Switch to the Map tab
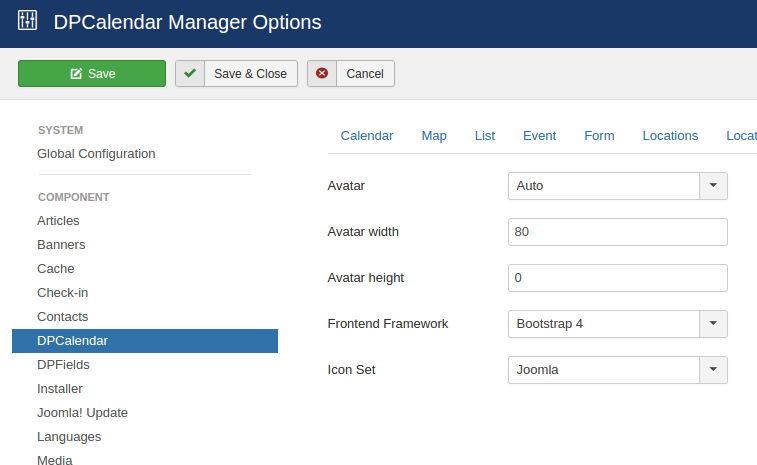This screenshot has height=465, width=757. click(434, 136)
